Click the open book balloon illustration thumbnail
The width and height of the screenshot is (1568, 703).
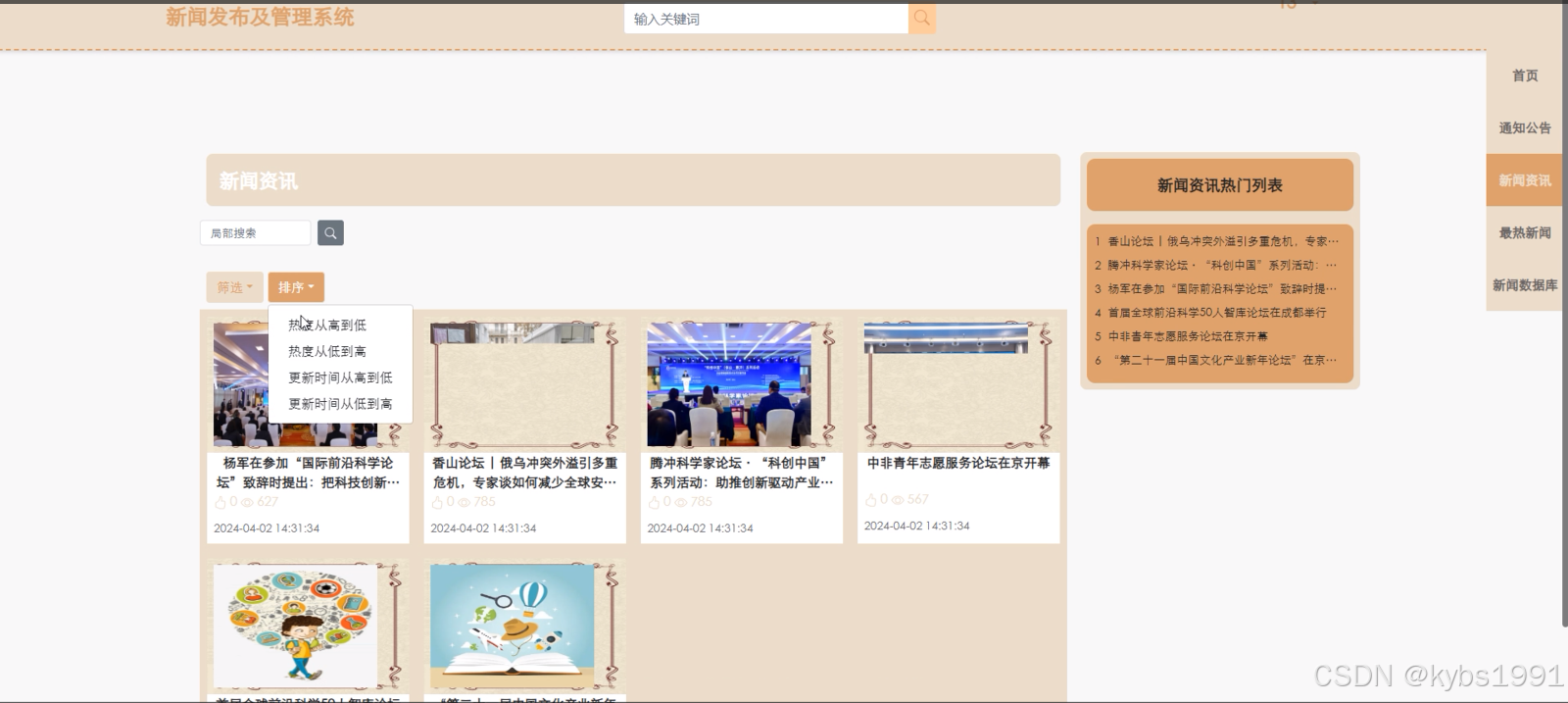512,627
